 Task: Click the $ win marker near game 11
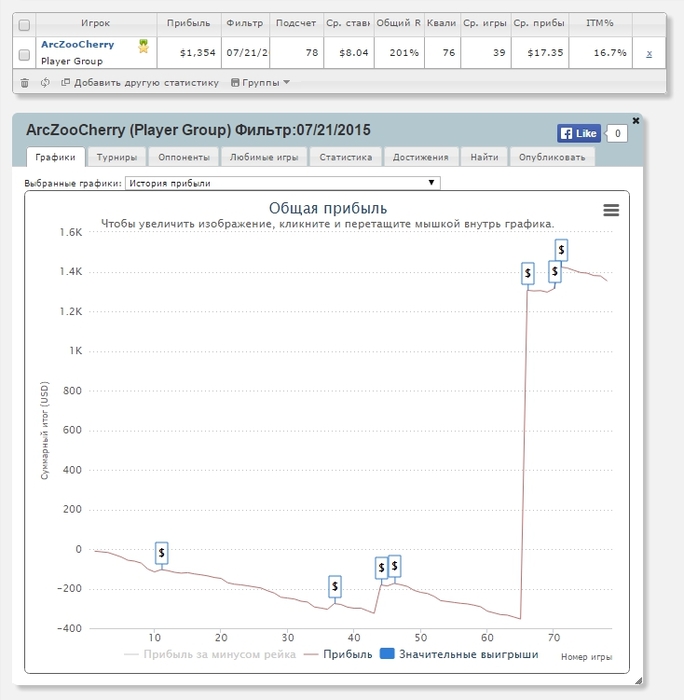tap(162, 553)
